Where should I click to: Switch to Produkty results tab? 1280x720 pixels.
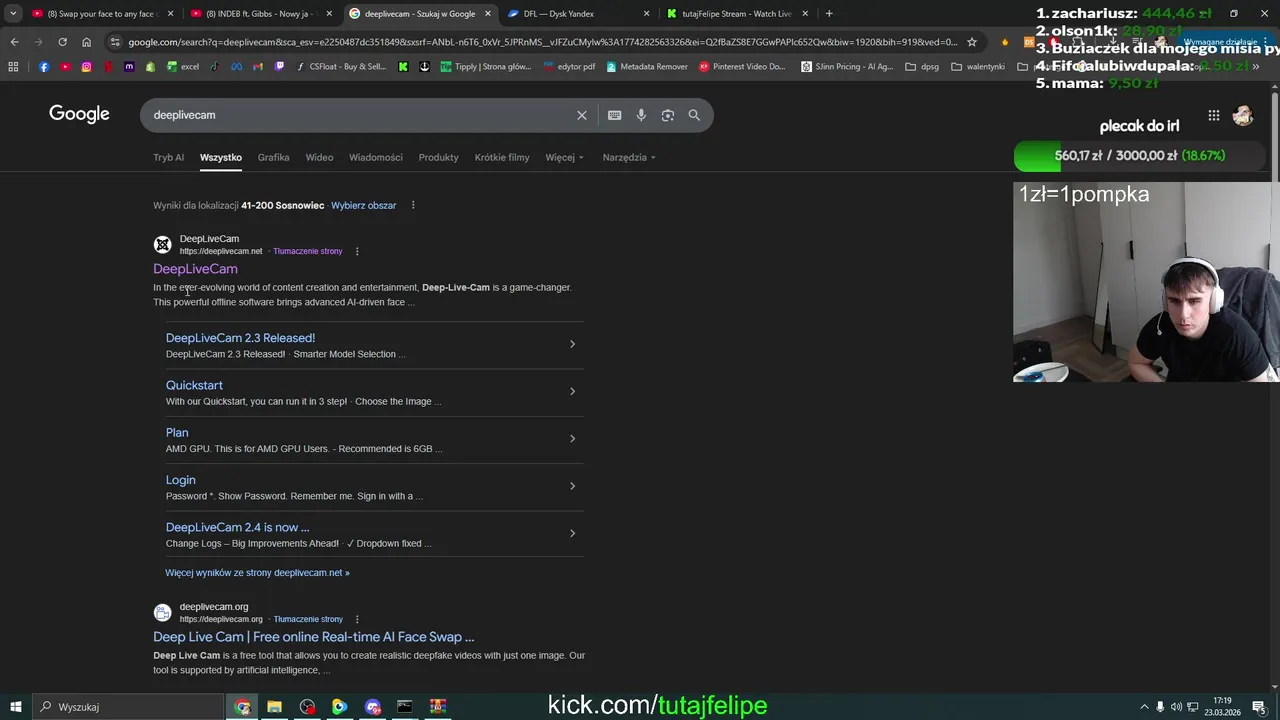[x=438, y=157]
